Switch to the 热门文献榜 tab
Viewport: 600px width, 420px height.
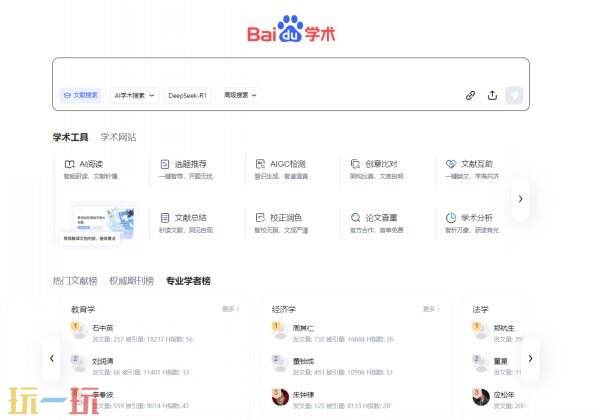click(75, 281)
